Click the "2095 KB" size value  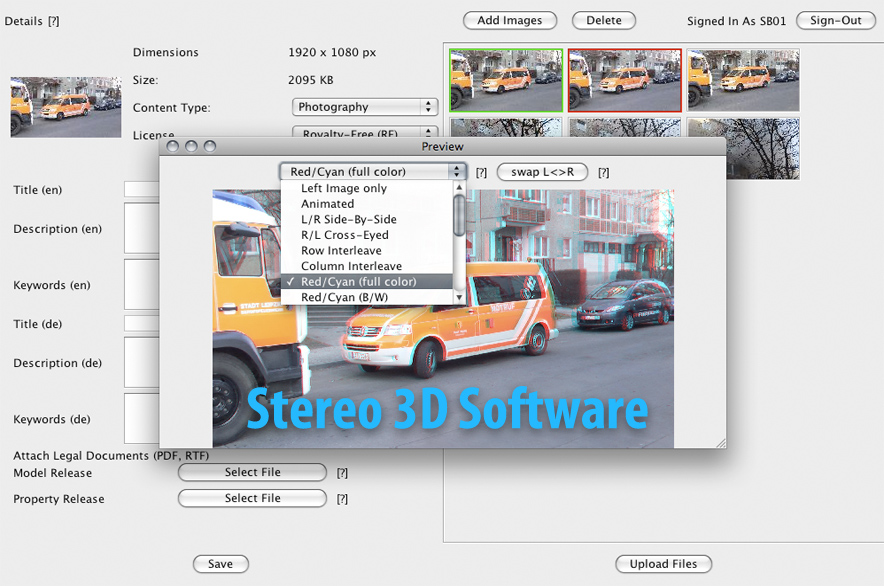point(311,80)
